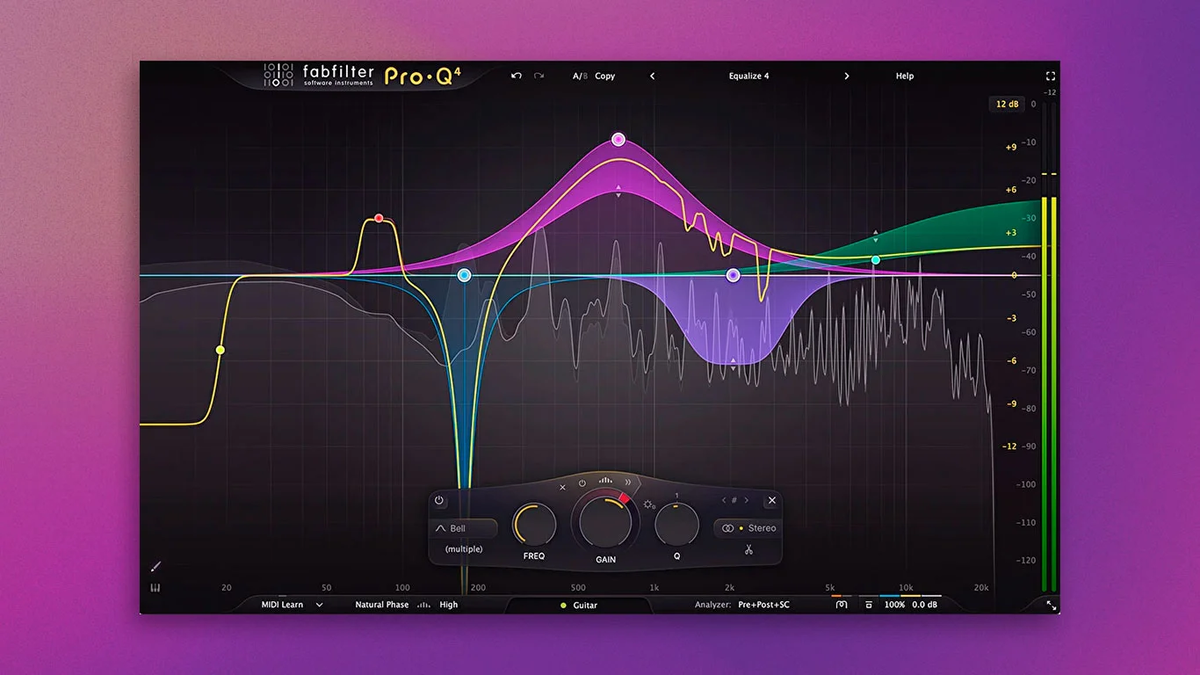The image size is (1200, 675).
Task: Toggle the phase invert icon
Action: coord(842,605)
